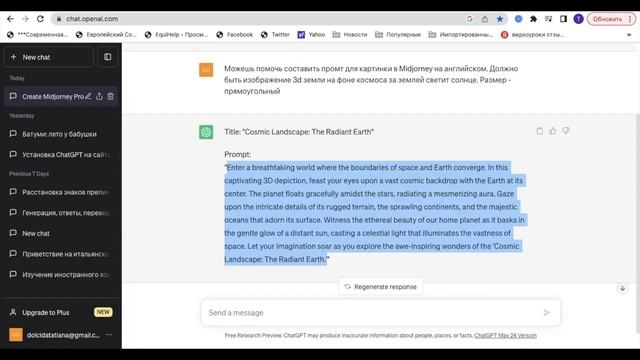The height and width of the screenshot is (360, 640).
Task: Reload the page with refresh icon
Action: (40, 19)
